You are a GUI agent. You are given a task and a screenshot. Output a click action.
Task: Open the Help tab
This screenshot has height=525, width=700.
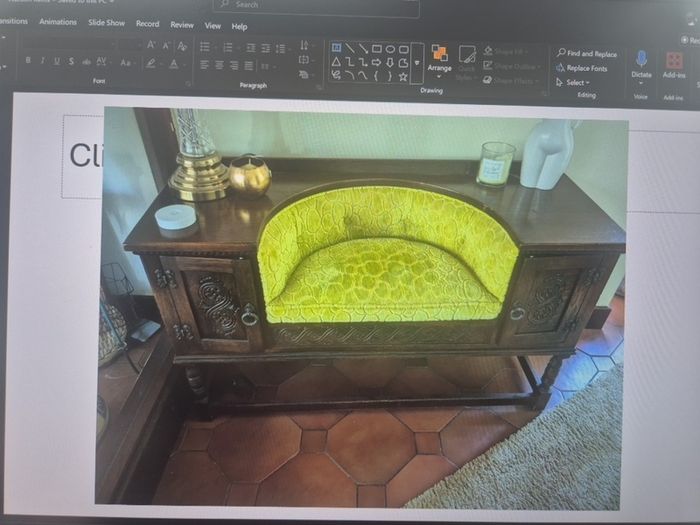coord(239,27)
